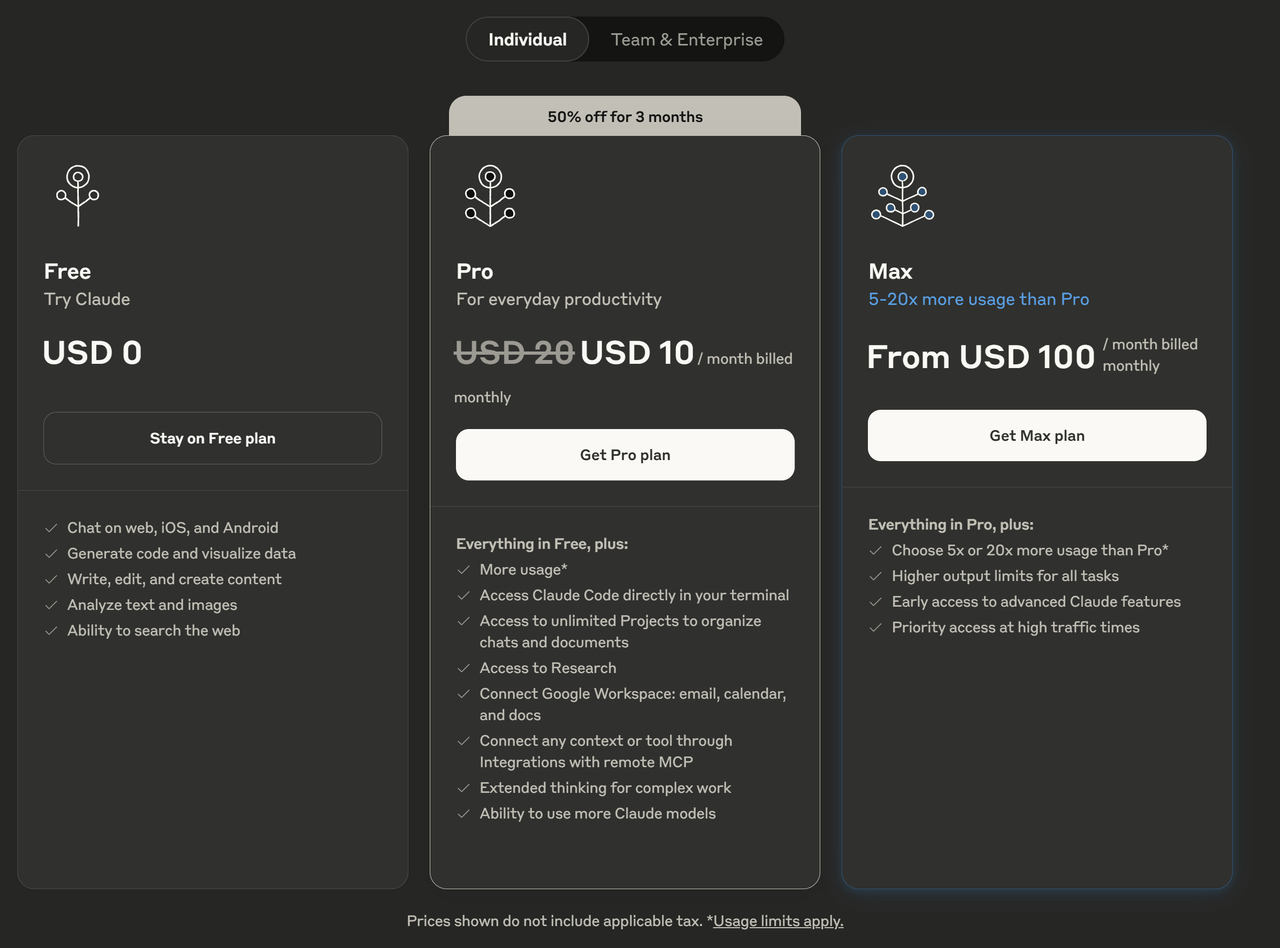Switch to Team & Enterprise plans

686,40
